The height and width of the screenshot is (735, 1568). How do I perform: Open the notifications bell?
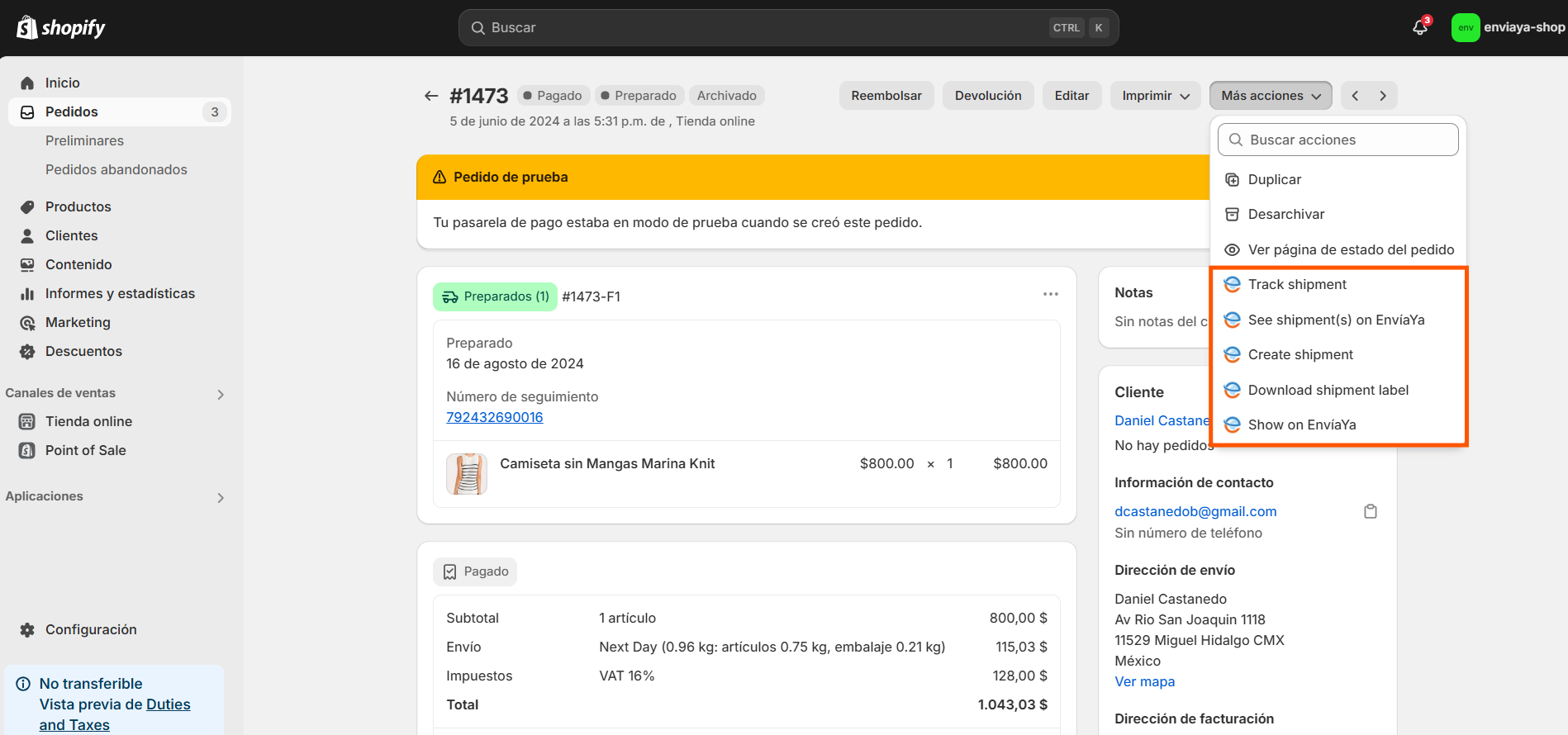(1420, 27)
